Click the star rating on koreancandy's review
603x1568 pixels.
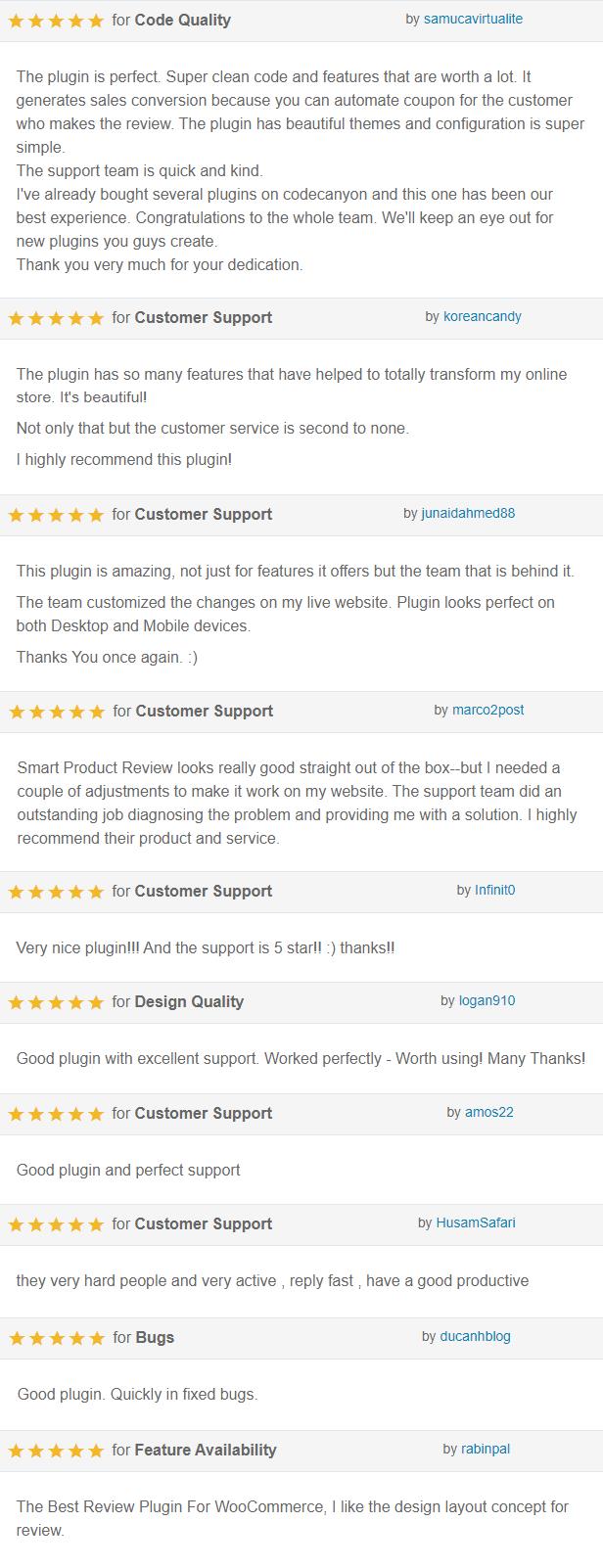[56, 318]
